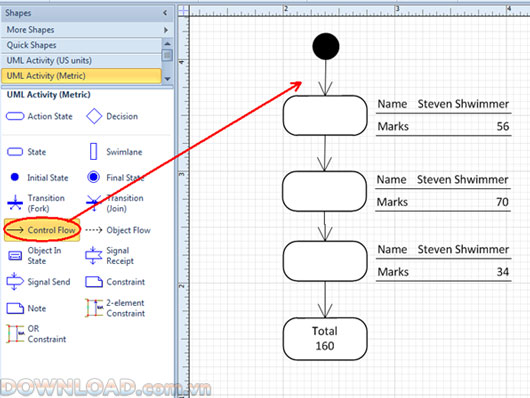Collapse the Shapes panel with its arrow

165,13
